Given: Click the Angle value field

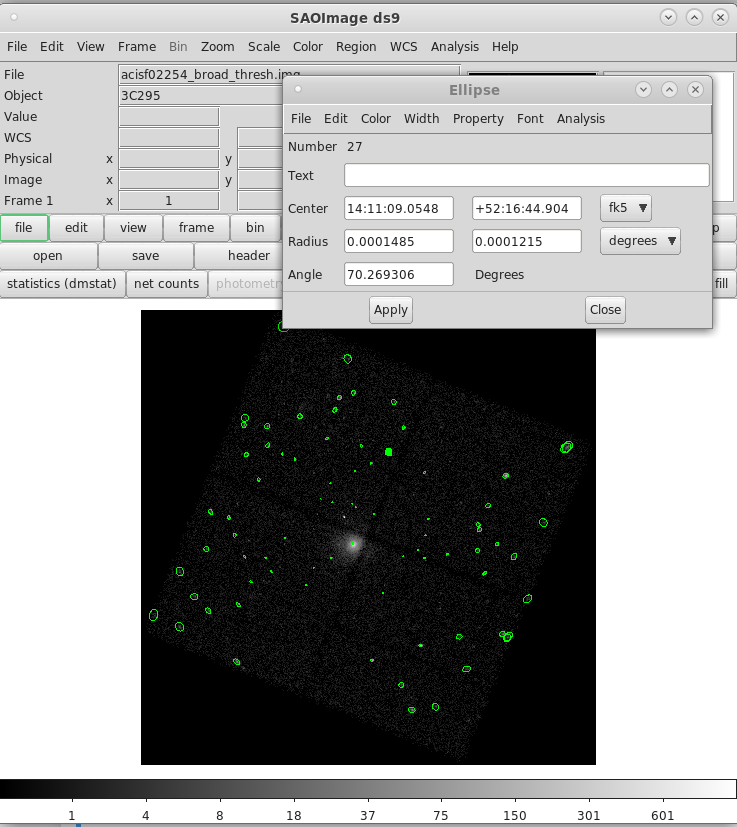Looking at the screenshot, I should [398, 274].
